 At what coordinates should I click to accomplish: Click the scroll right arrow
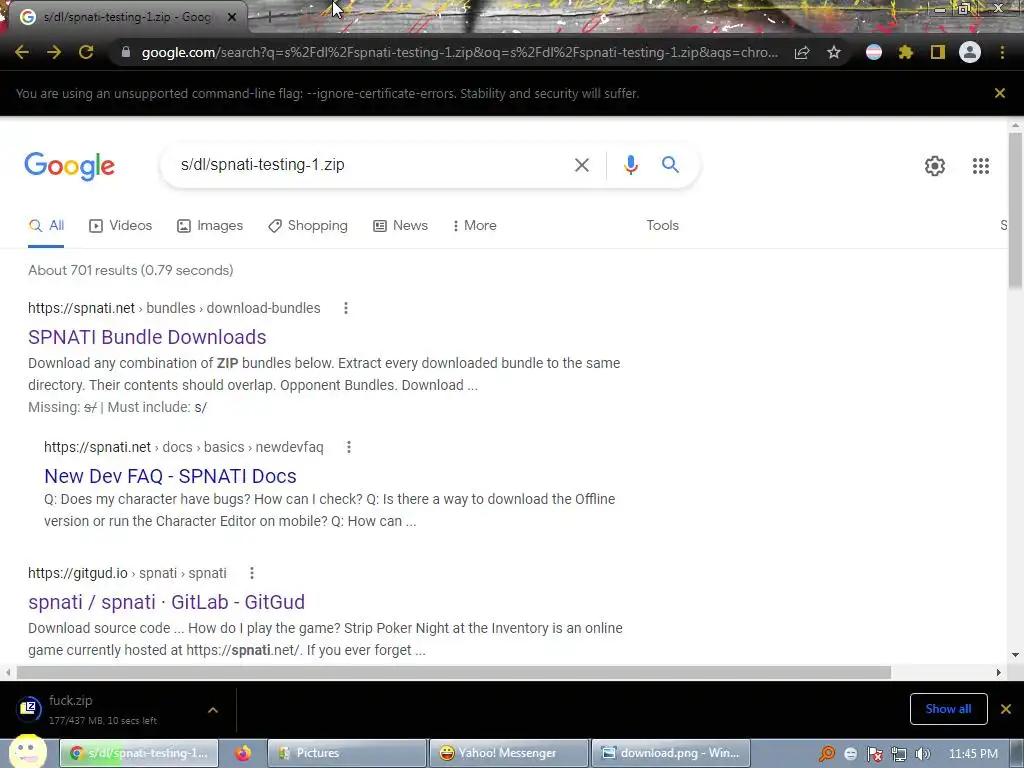999,673
